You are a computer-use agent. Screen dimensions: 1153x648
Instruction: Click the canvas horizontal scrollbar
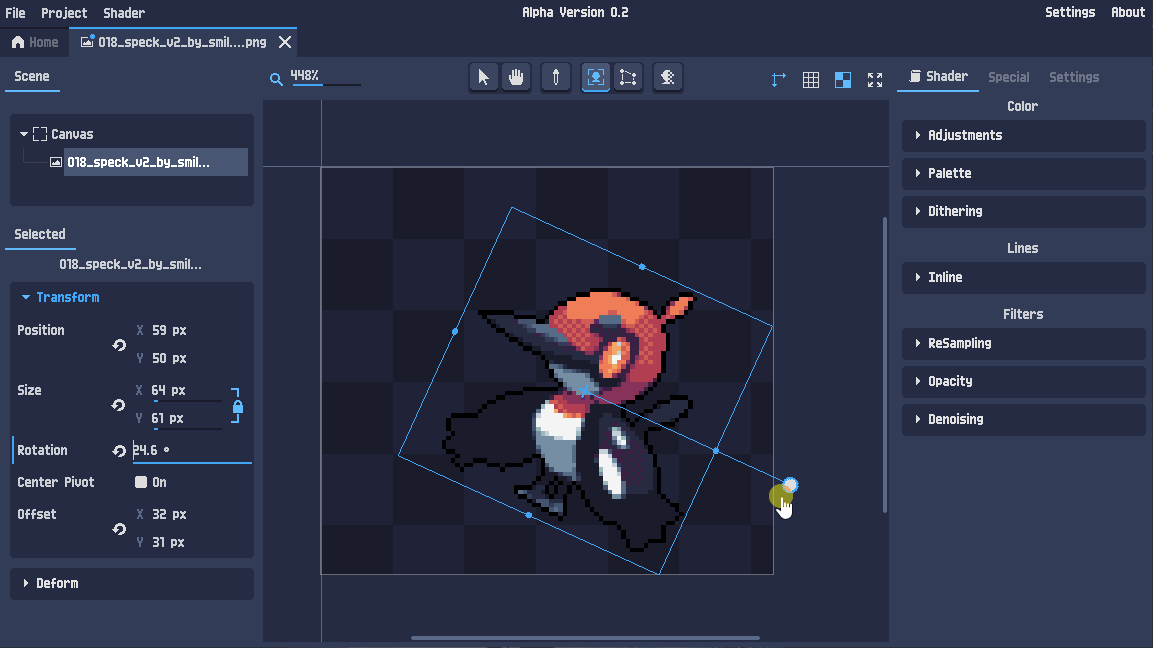(585, 638)
